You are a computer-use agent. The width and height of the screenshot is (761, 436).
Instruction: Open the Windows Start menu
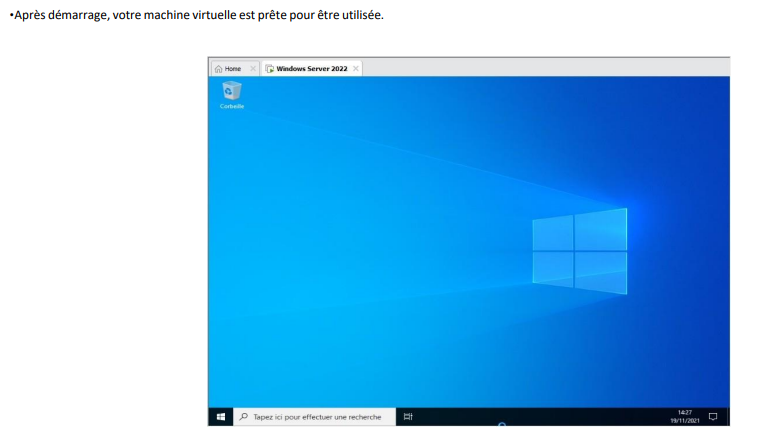click(x=221, y=417)
